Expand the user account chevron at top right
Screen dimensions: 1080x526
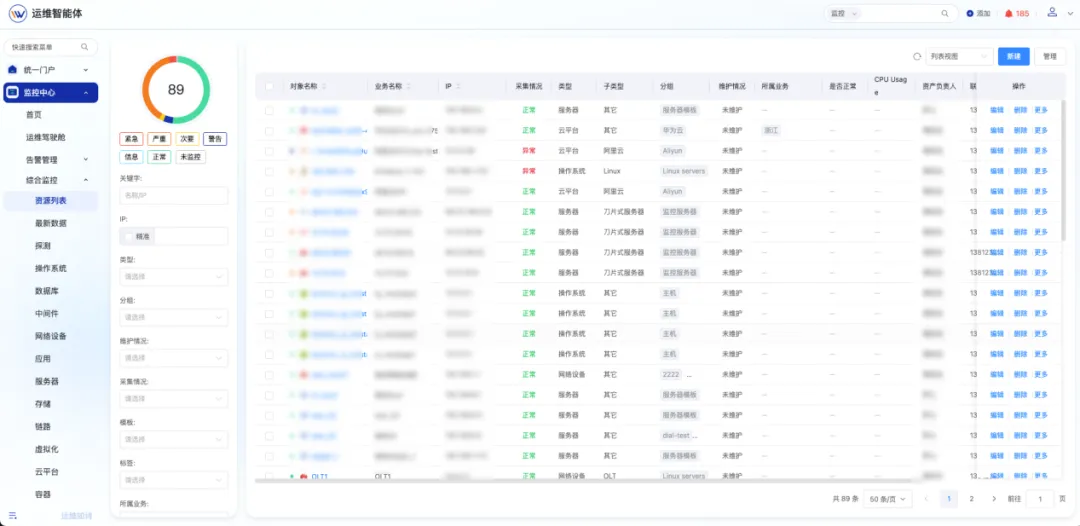[1070, 13]
